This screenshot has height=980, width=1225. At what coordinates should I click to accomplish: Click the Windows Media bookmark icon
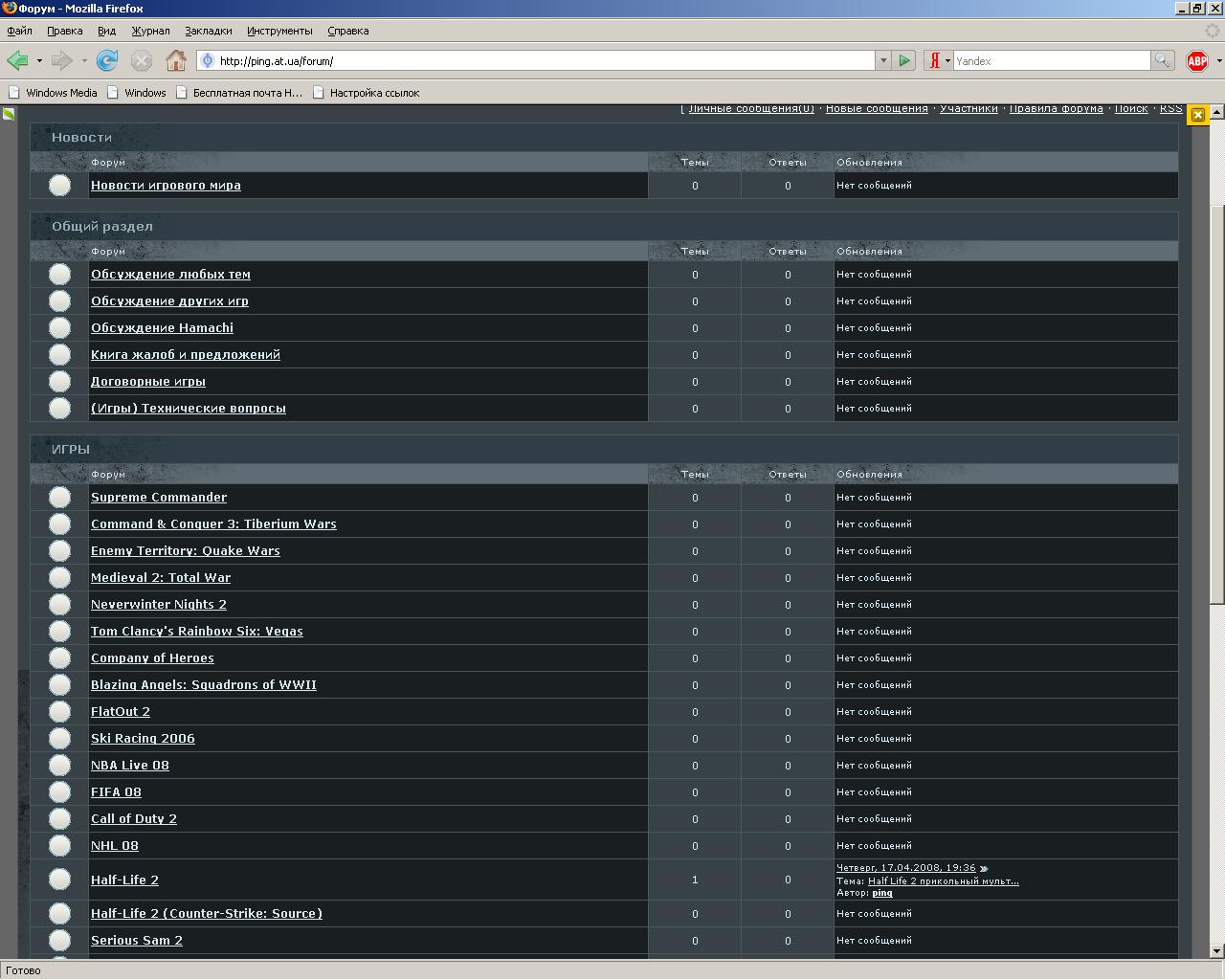point(14,93)
